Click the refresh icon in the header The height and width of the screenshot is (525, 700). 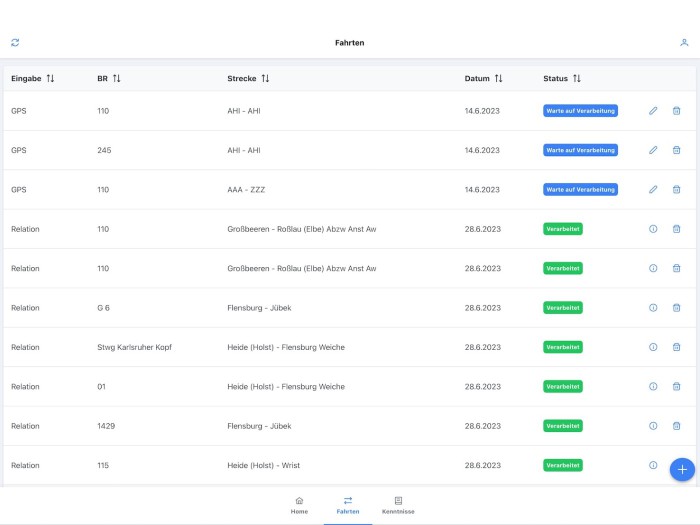pyautogui.click(x=15, y=42)
